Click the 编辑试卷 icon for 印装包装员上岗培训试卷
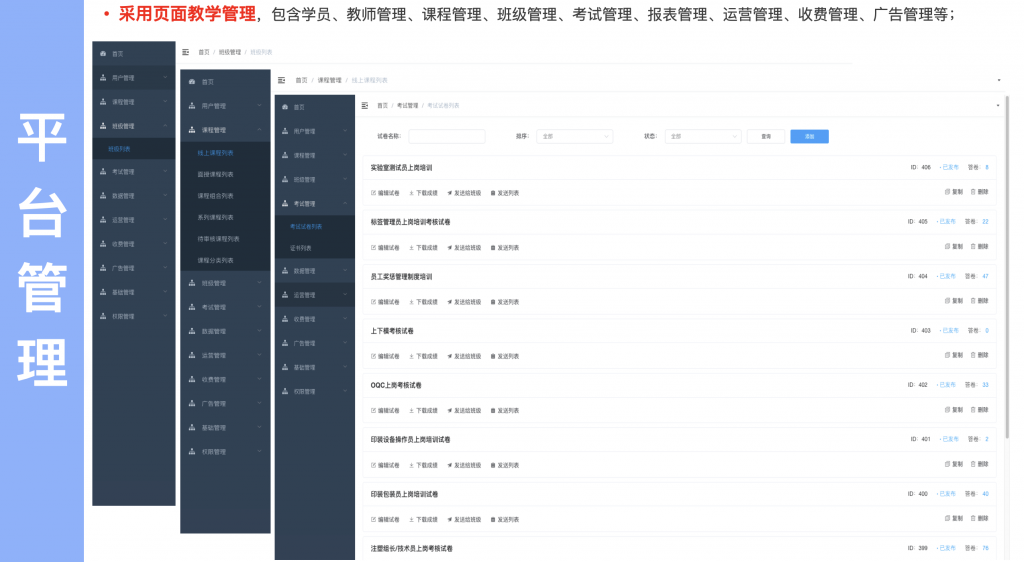The height and width of the screenshot is (562, 1024). pyautogui.click(x=374, y=520)
